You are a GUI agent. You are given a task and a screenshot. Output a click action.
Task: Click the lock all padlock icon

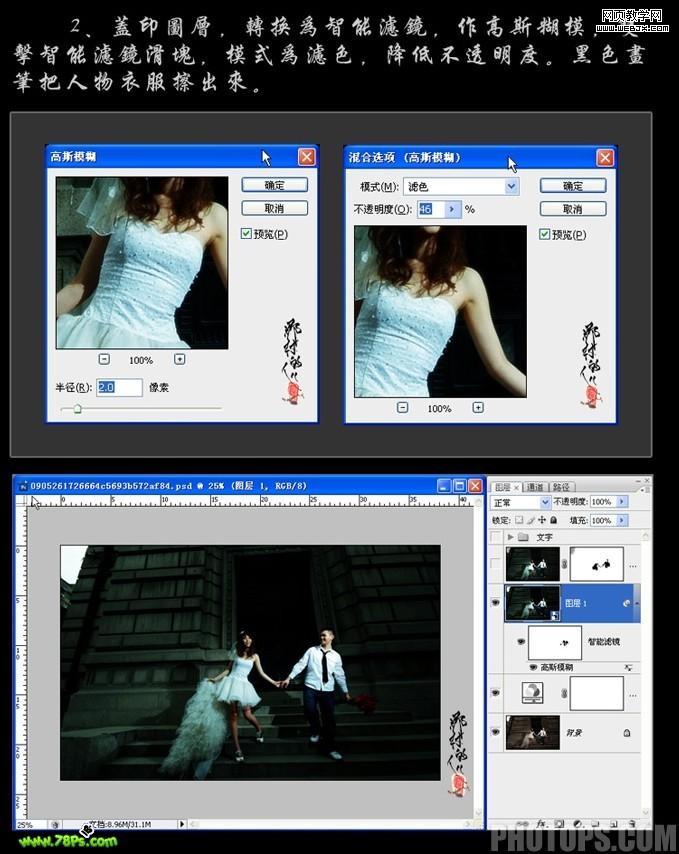pos(553,520)
